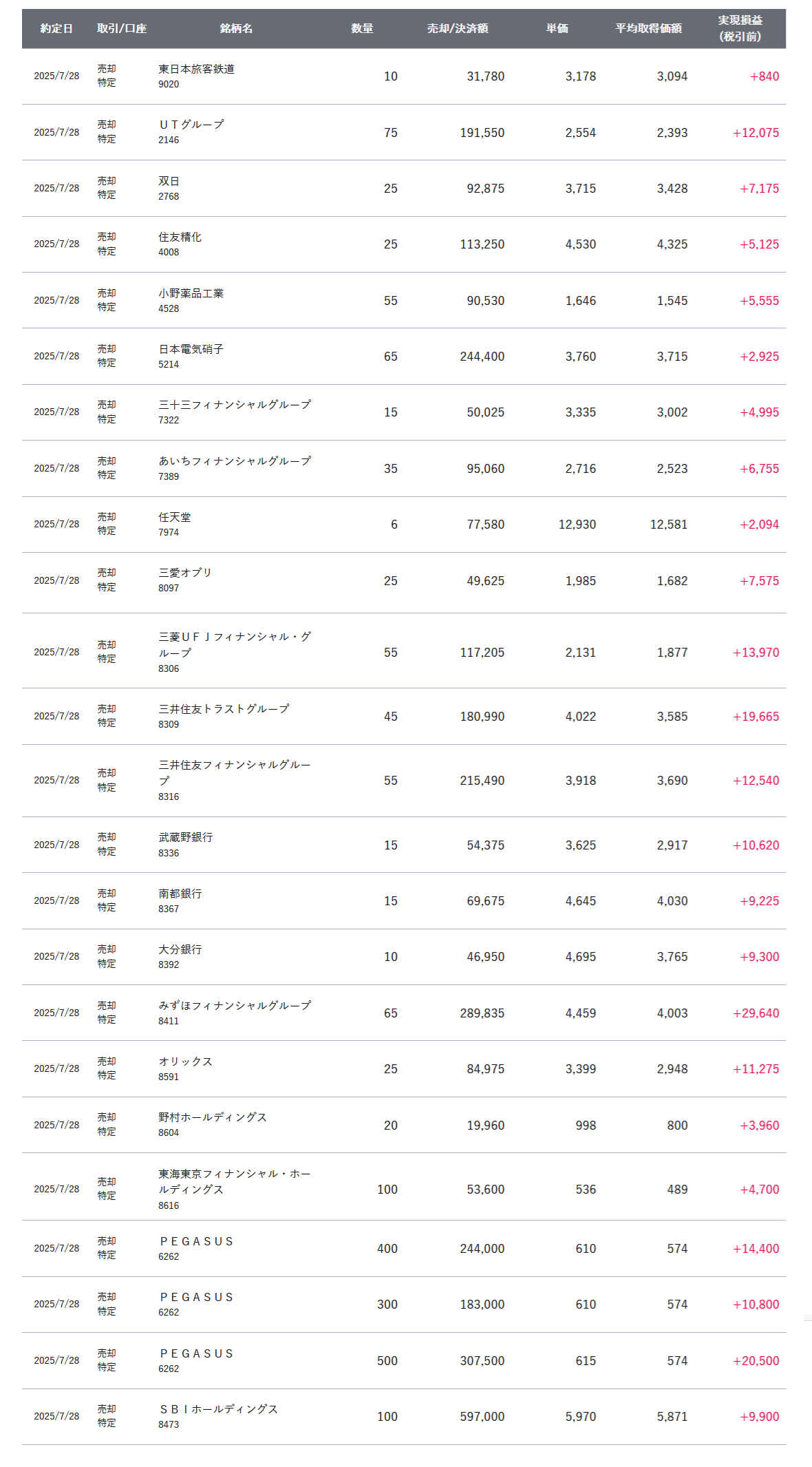Click the 武蔵野銀行 stock name
The width and height of the screenshot is (812, 1467).
[186, 837]
